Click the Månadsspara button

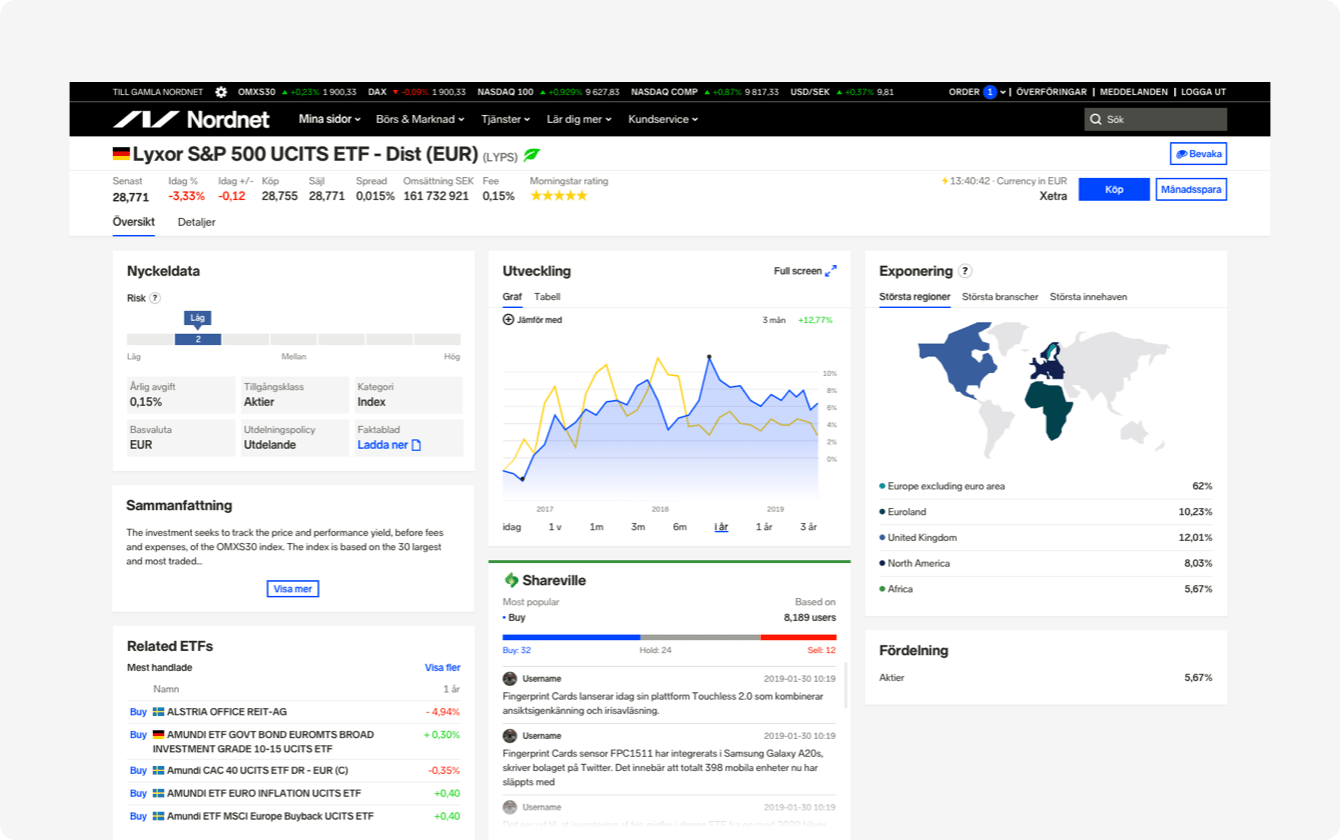(x=1191, y=189)
